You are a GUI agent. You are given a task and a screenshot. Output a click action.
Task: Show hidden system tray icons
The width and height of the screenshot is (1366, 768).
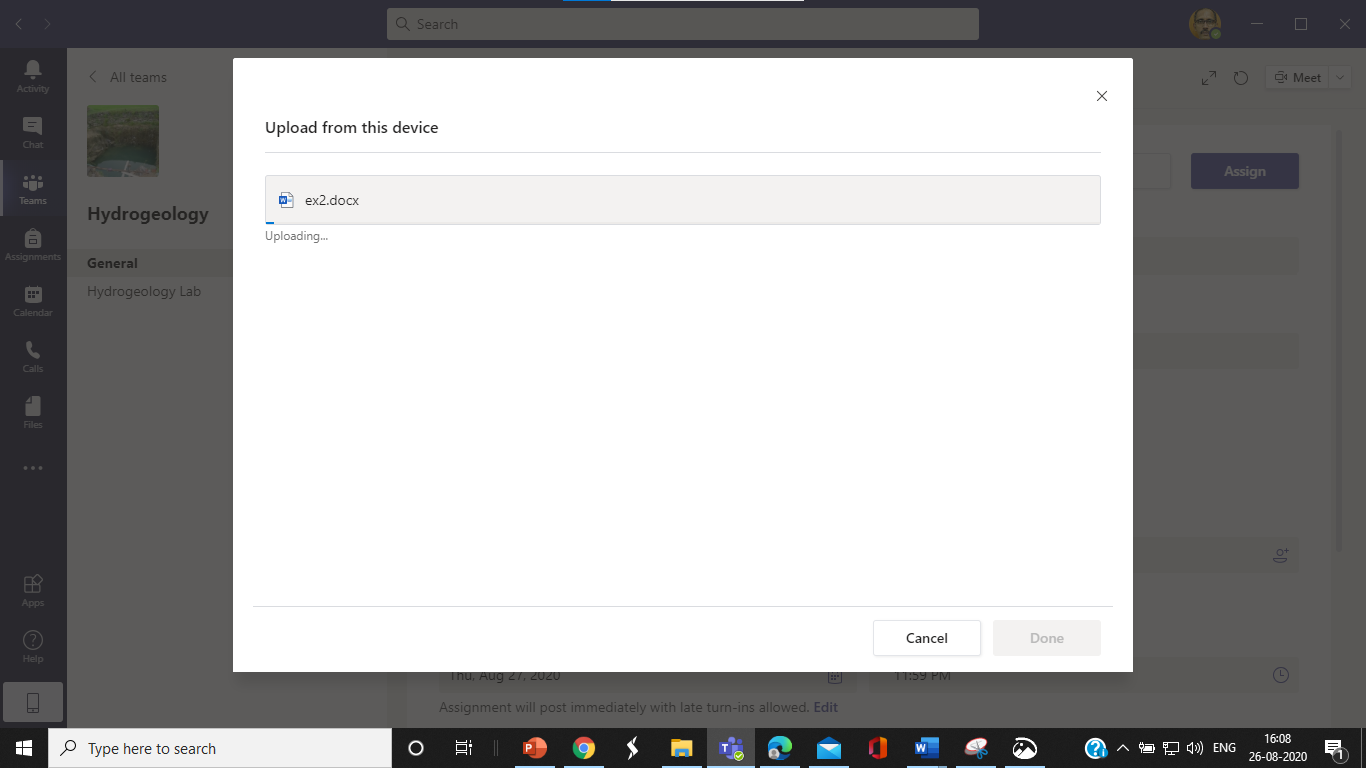tap(1122, 748)
